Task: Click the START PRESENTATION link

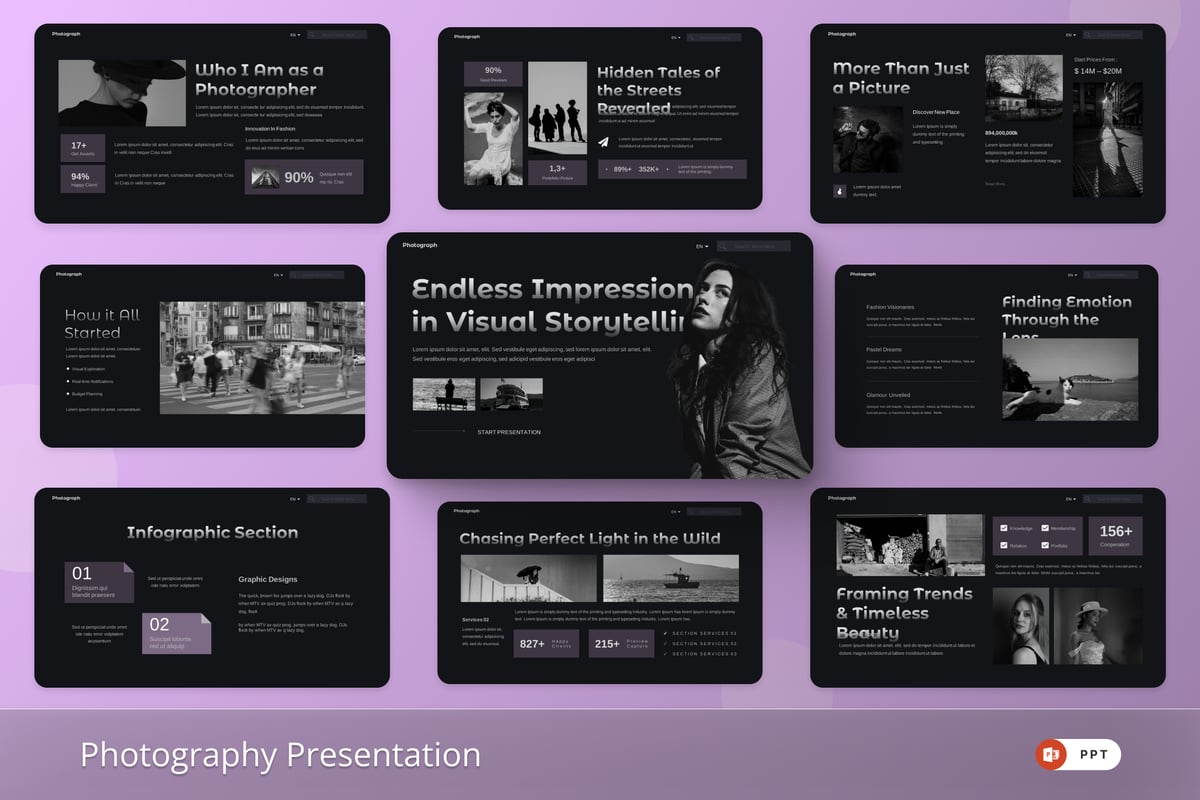Action: pos(509,432)
